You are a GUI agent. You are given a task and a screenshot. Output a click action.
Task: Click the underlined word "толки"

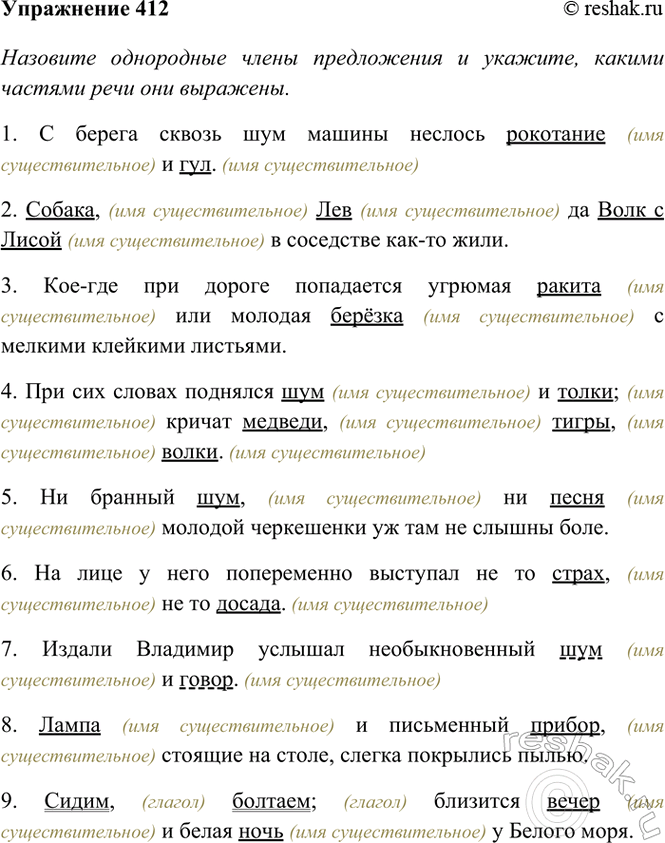tap(585, 392)
